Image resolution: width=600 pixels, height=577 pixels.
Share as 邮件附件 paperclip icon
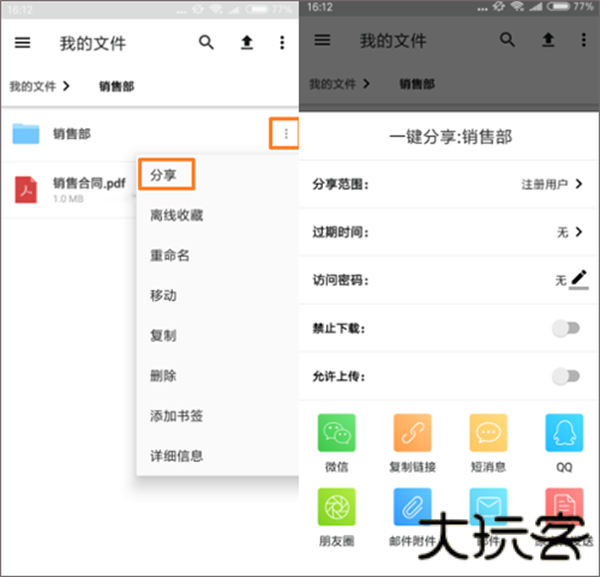click(x=412, y=507)
